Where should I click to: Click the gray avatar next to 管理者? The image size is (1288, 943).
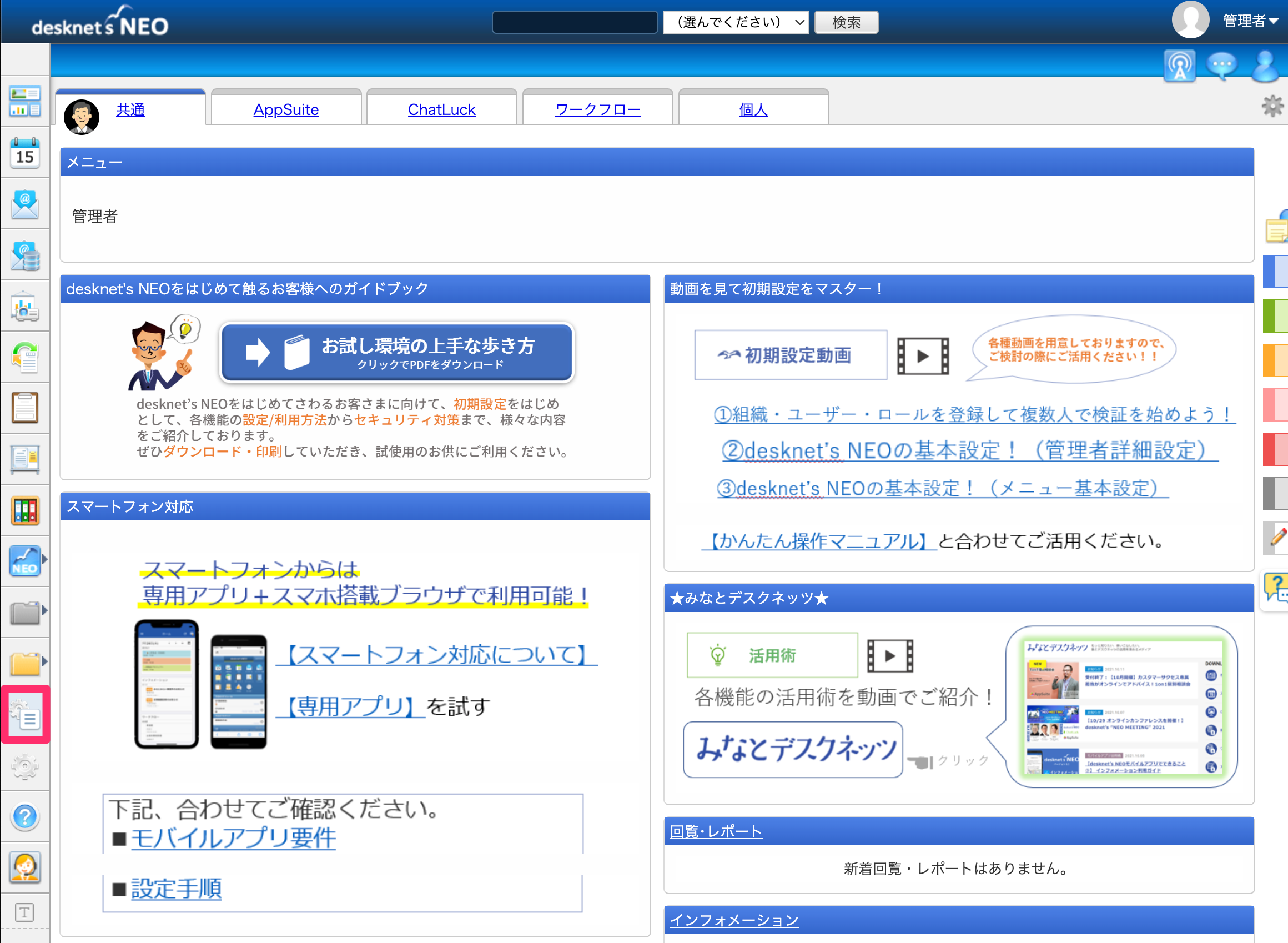(1190, 19)
